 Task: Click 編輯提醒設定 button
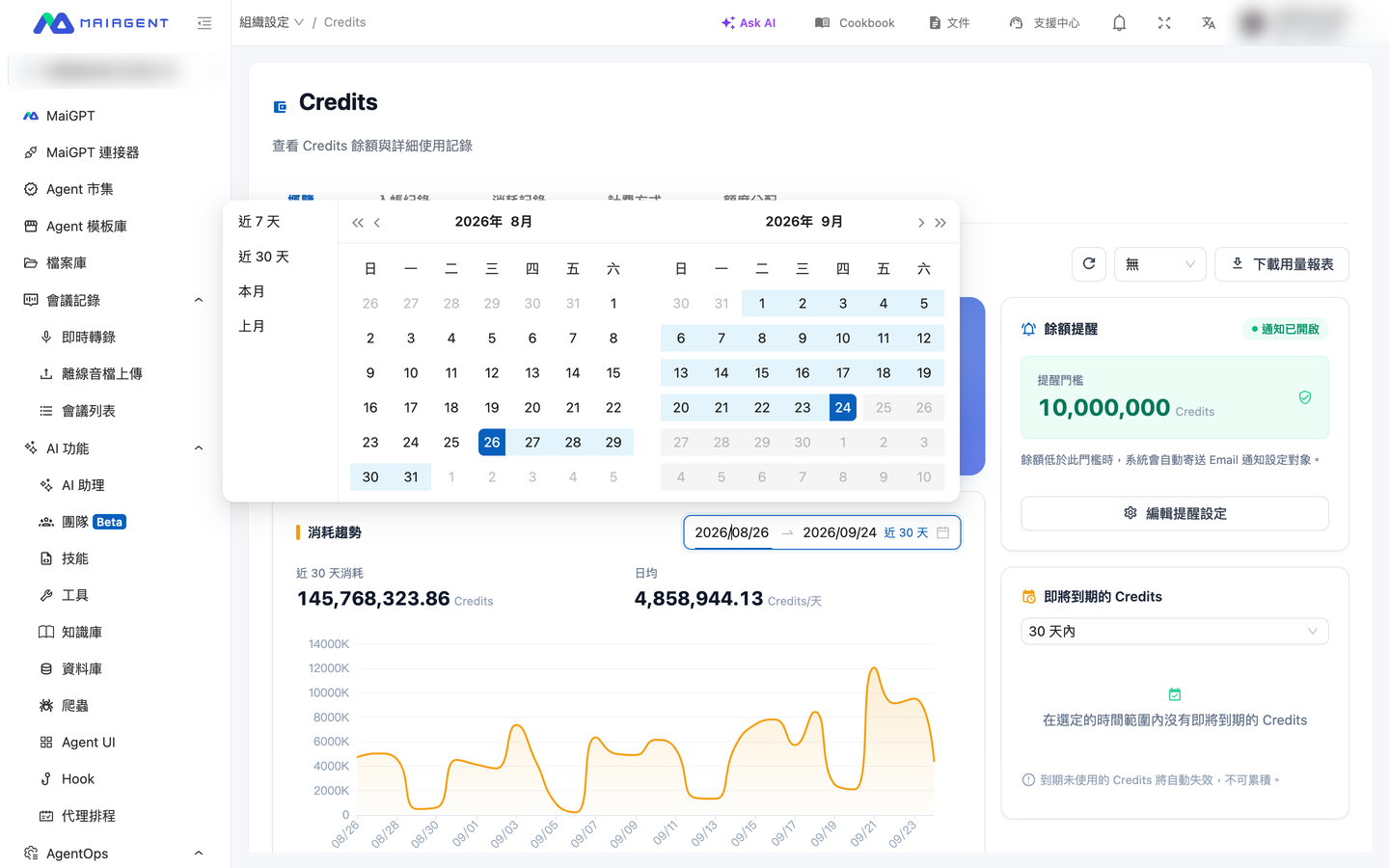(x=1175, y=513)
